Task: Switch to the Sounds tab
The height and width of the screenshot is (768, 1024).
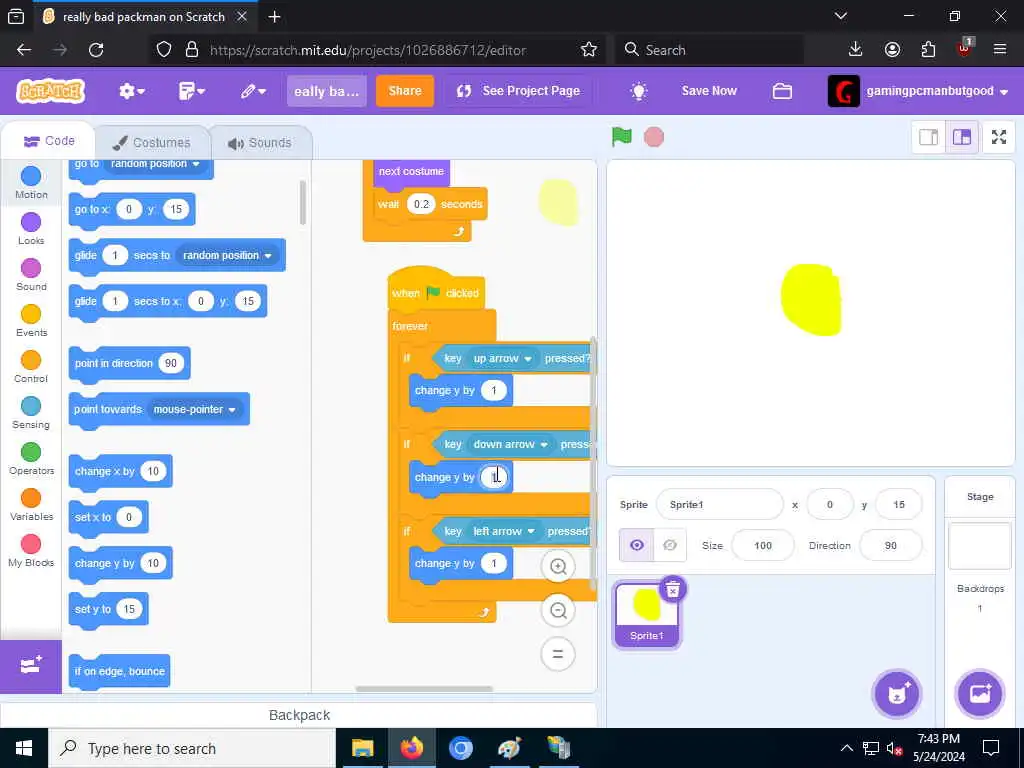Action: 260,142
